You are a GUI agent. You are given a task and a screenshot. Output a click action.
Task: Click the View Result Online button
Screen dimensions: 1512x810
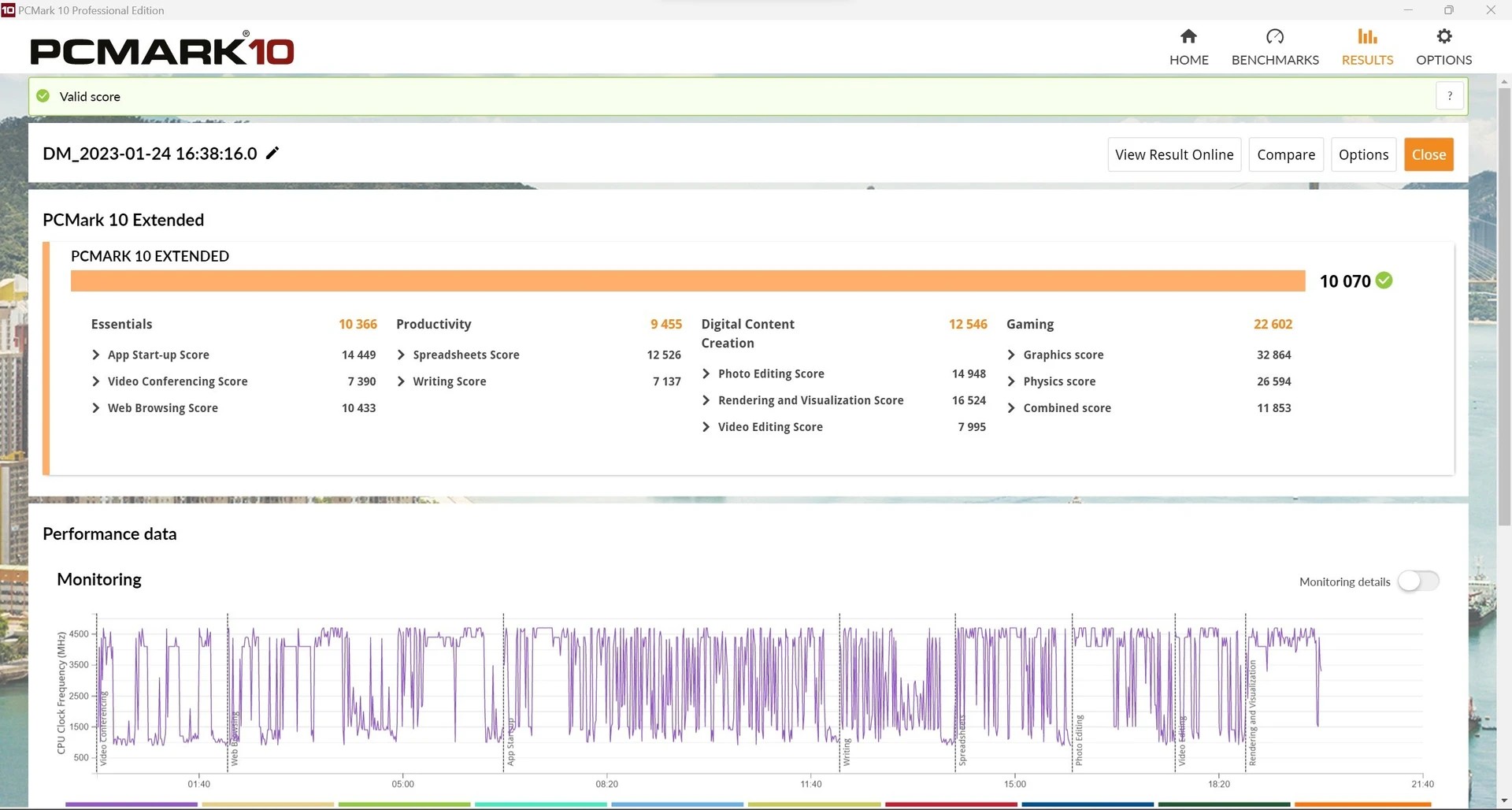click(x=1173, y=154)
